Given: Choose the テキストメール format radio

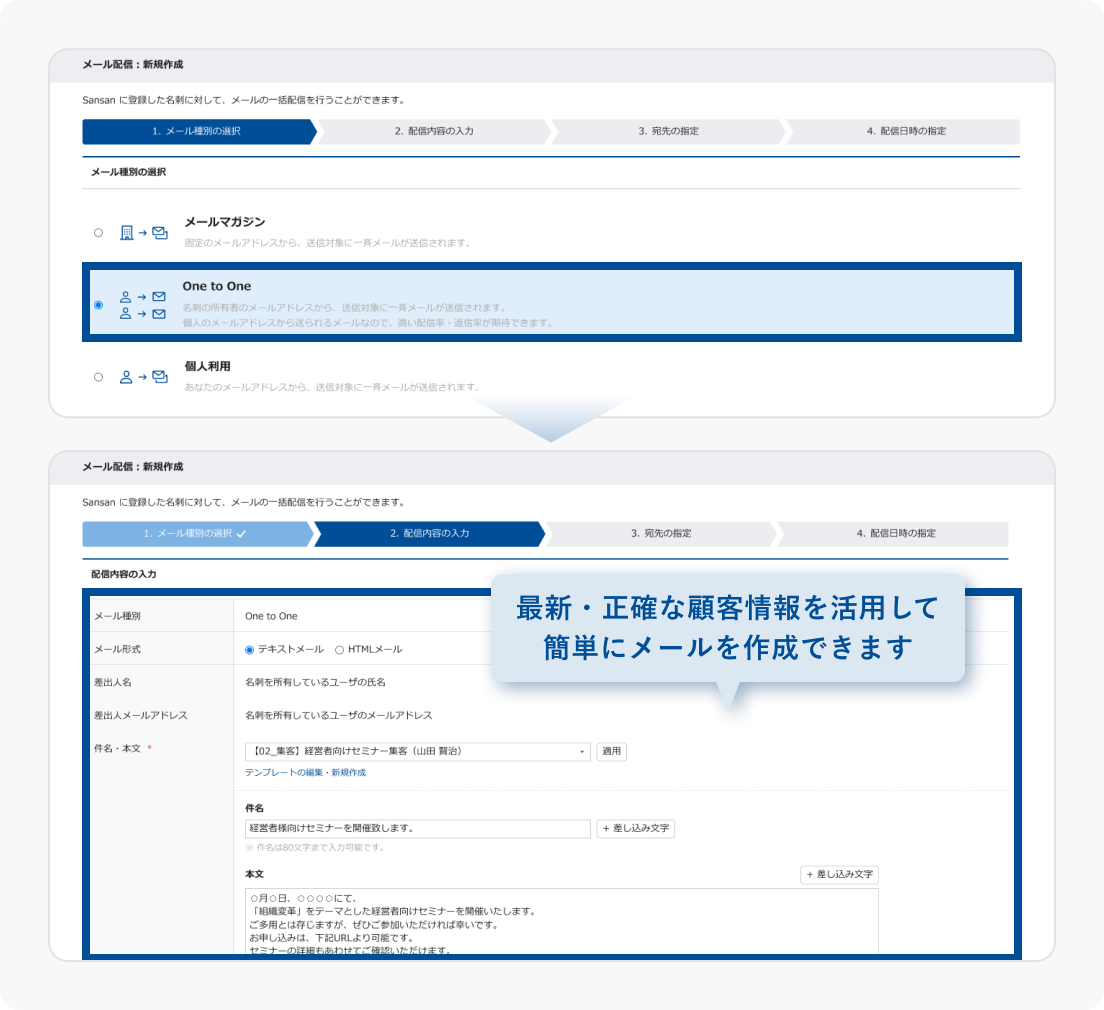Looking at the screenshot, I should pos(249,650).
